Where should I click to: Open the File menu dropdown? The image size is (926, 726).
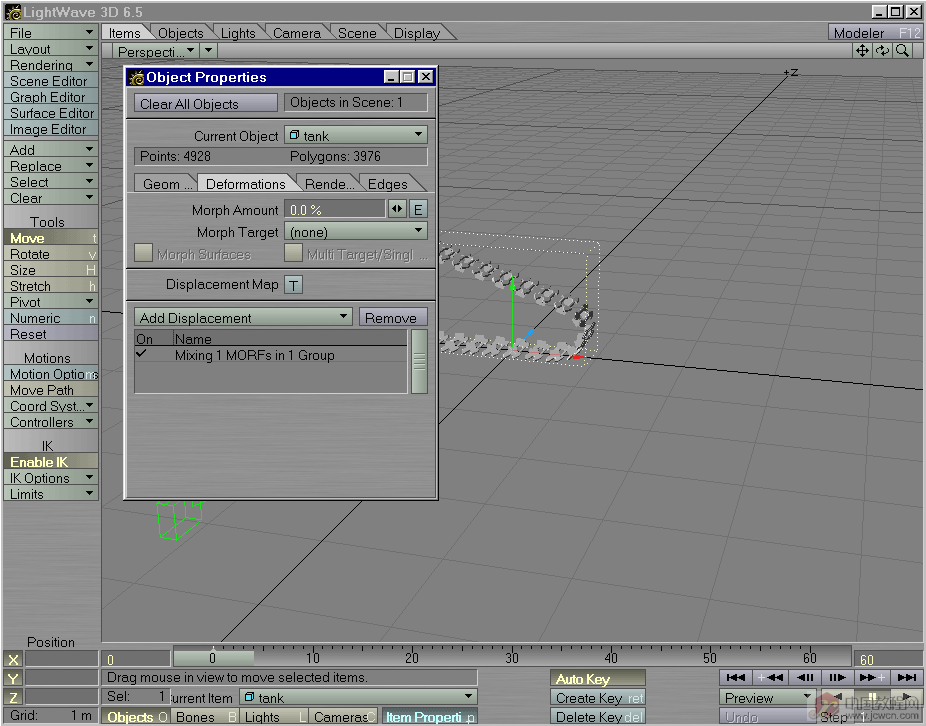(x=51, y=32)
